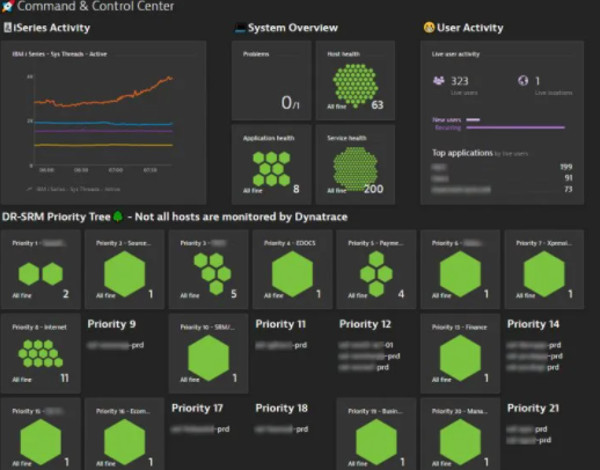Open the Priority 6 host tile
This screenshot has width=600, height=470.
460,269
